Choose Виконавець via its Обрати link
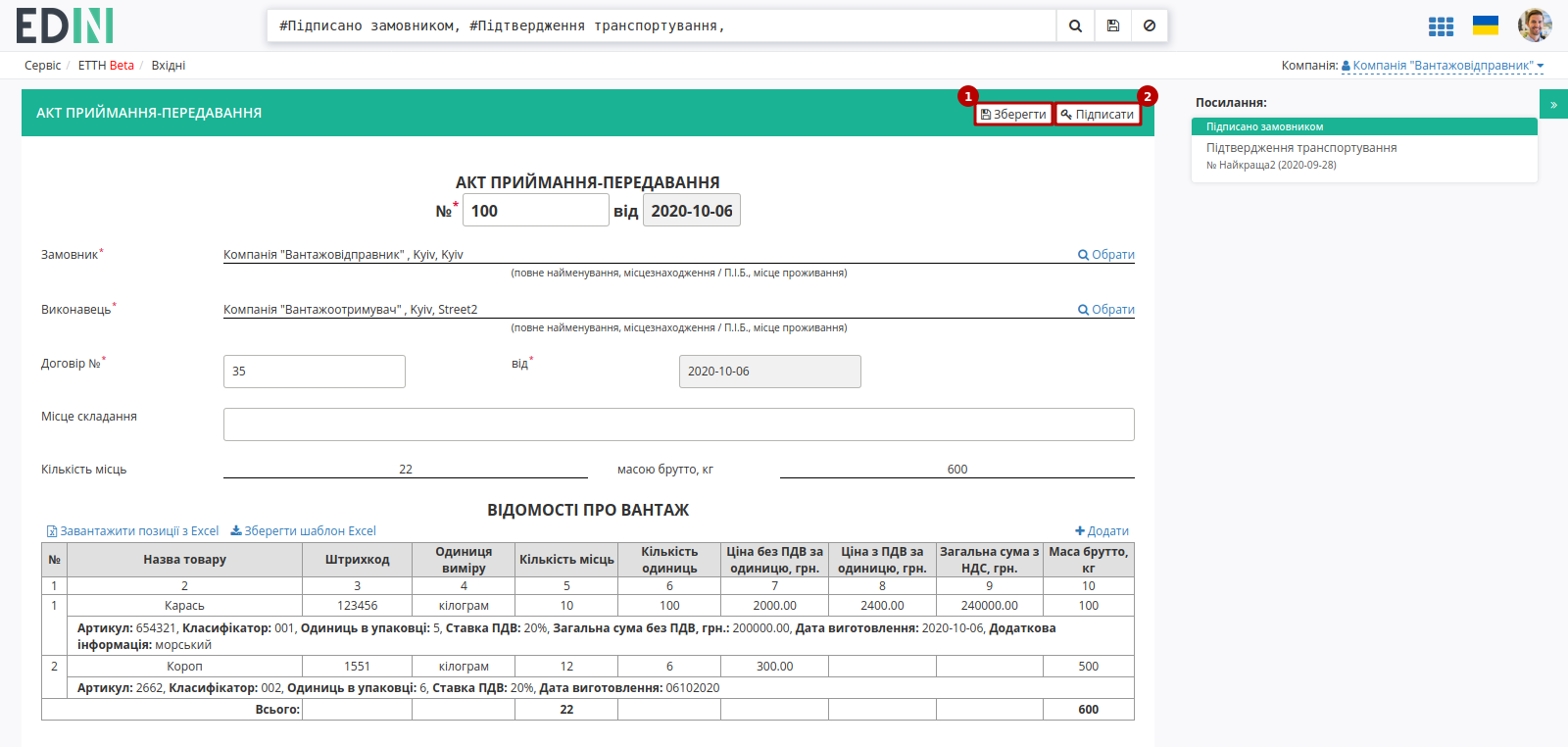The image size is (1568, 747). coord(1106,310)
